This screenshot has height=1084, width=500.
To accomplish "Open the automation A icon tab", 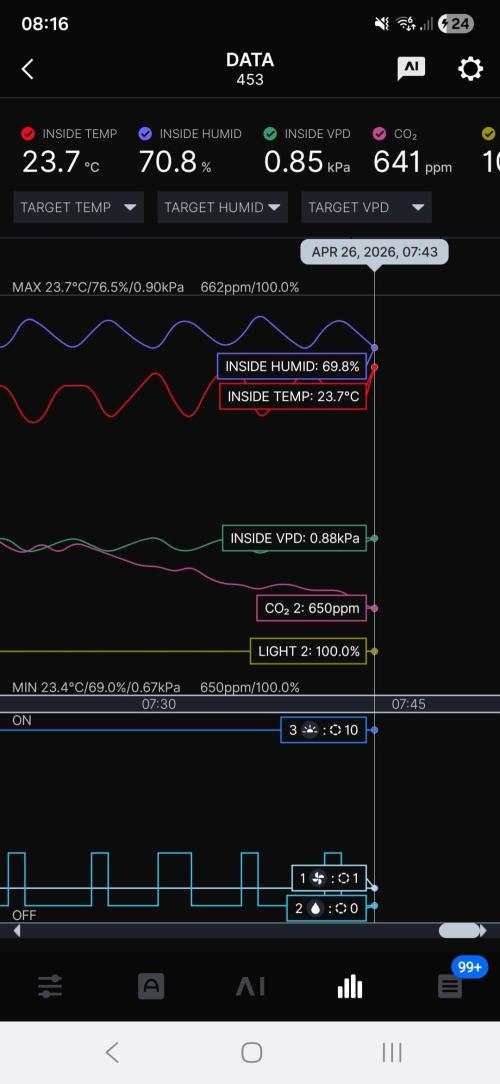I will [x=151, y=987].
